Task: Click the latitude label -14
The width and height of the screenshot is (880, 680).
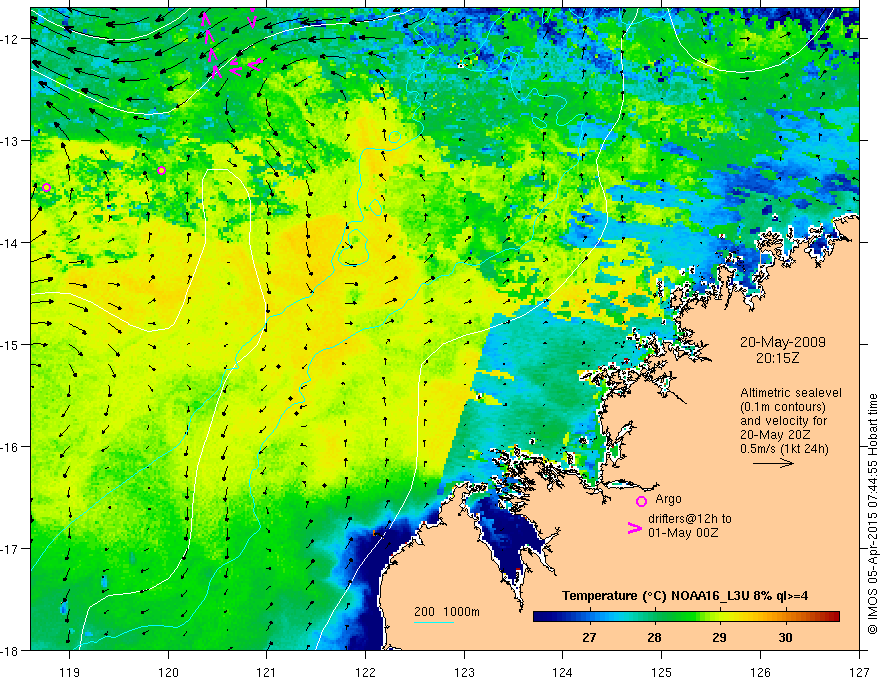Action: [11, 243]
